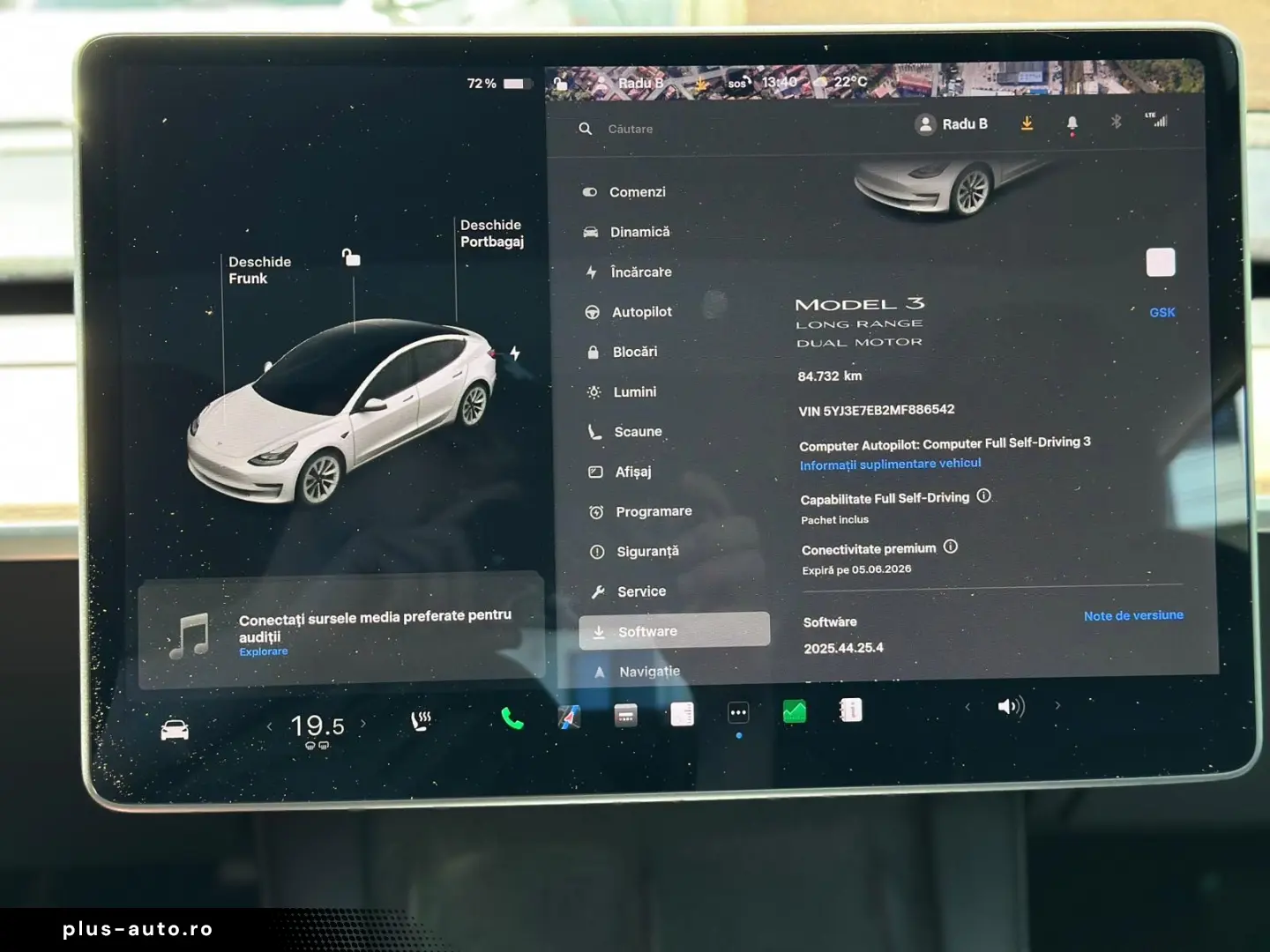
Task: Open the owner's manual info app
Action: [x=851, y=710]
